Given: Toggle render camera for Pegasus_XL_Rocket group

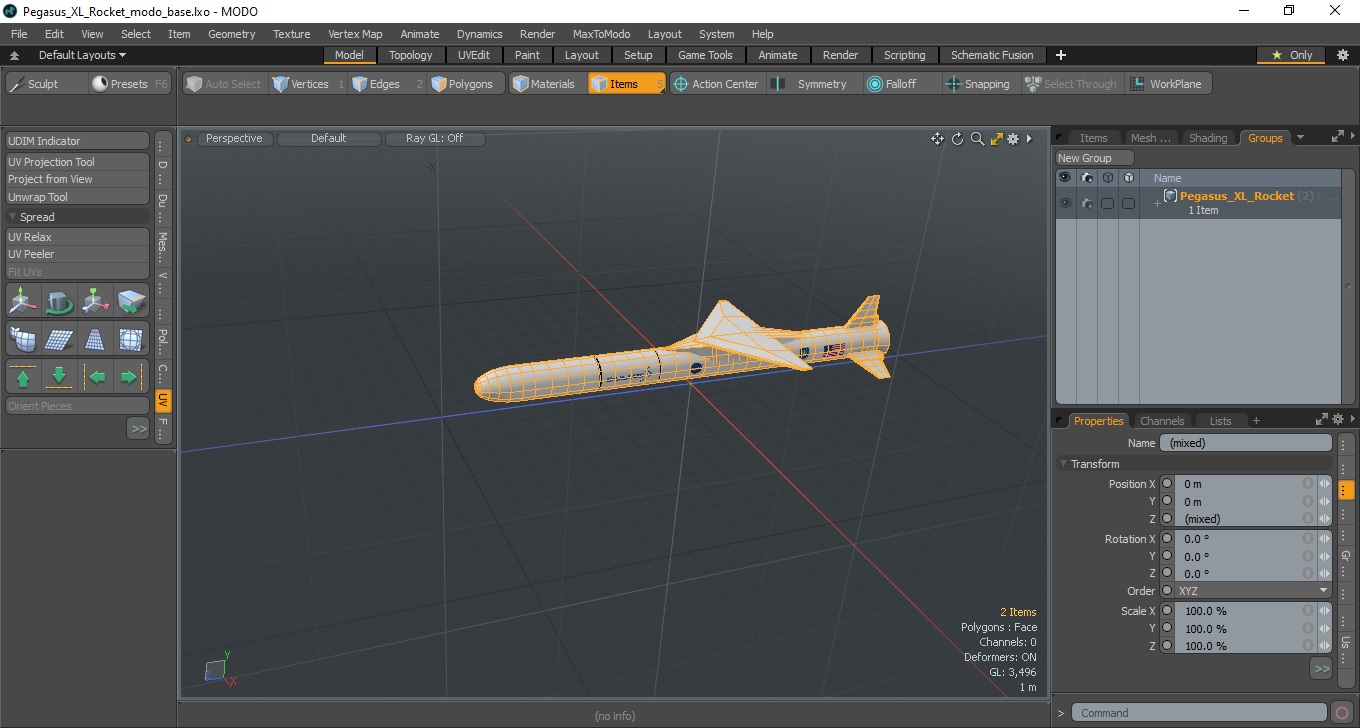Looking at the screenshot, I should coord(1087,203).
